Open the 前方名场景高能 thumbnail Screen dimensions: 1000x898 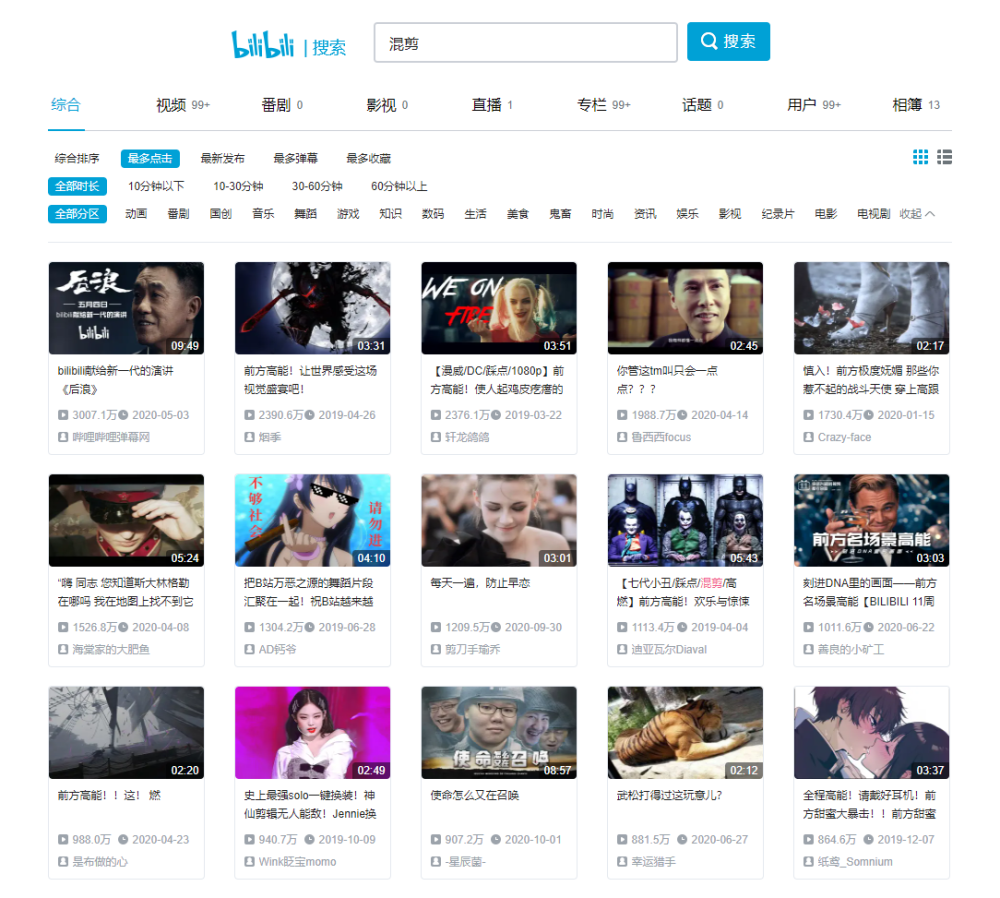(x=871, y=520)
